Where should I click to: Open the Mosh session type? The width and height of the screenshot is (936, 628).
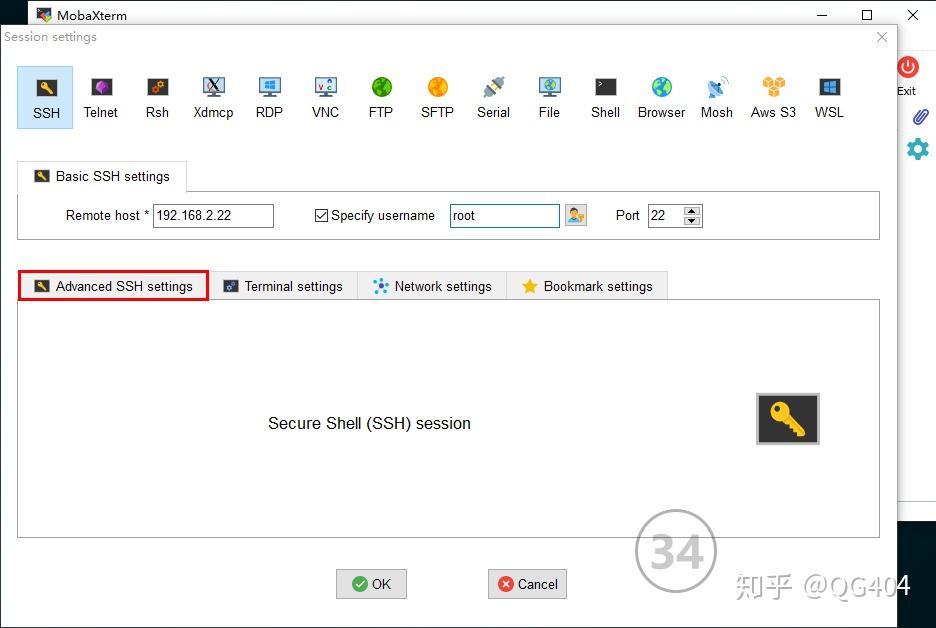(x=716, y=97)
